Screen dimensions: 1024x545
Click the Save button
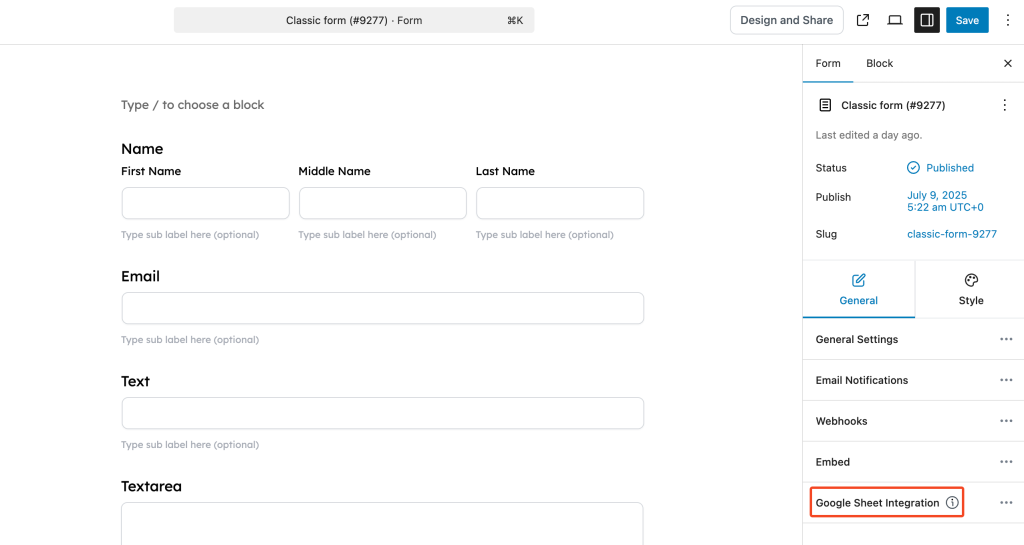tap(967, 20)
